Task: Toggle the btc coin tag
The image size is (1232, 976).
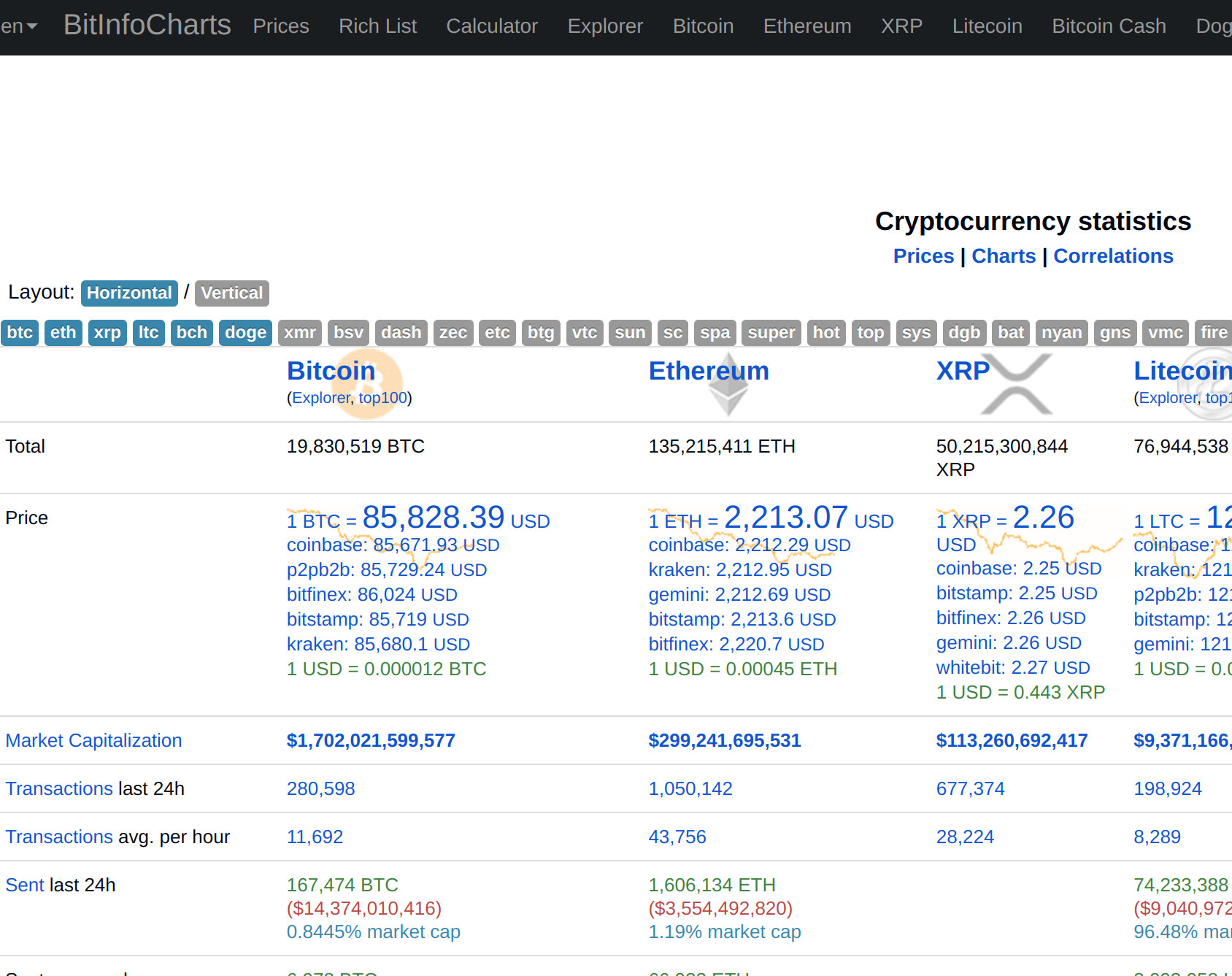Action: (x=20, y=333)
